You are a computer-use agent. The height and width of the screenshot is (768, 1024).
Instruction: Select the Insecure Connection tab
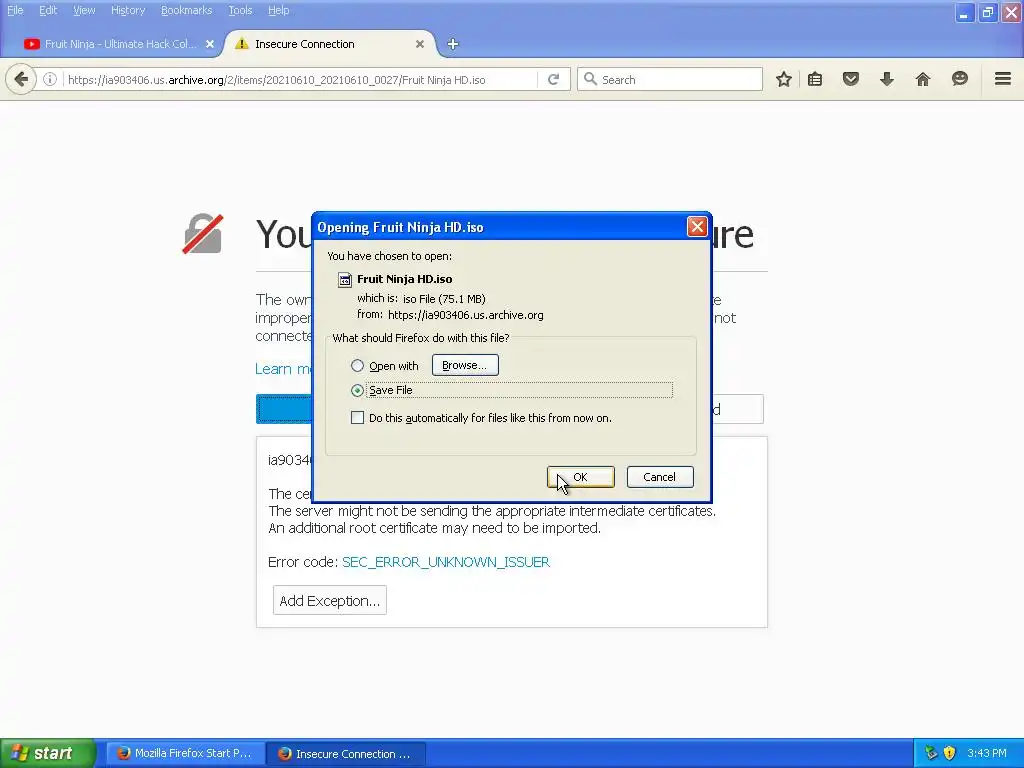[330, 44]
